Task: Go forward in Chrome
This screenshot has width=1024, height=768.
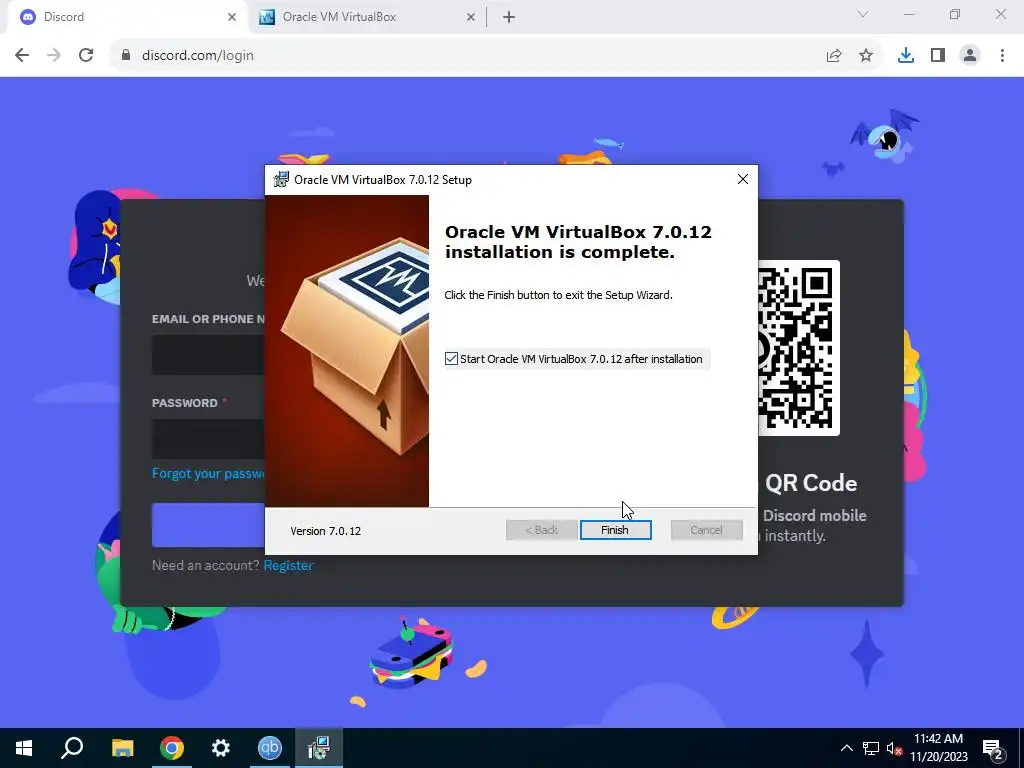Action: [54, 55]
